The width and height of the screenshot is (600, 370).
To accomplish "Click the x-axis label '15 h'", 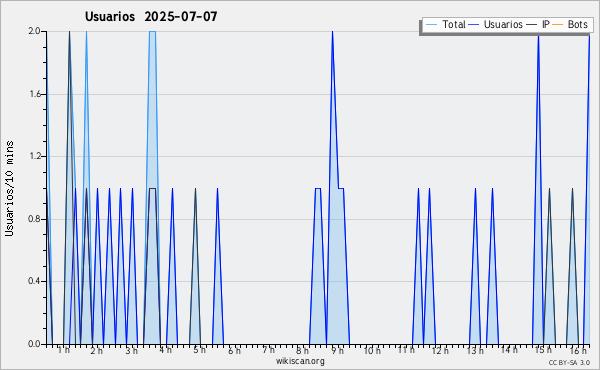I will point(543,350).
